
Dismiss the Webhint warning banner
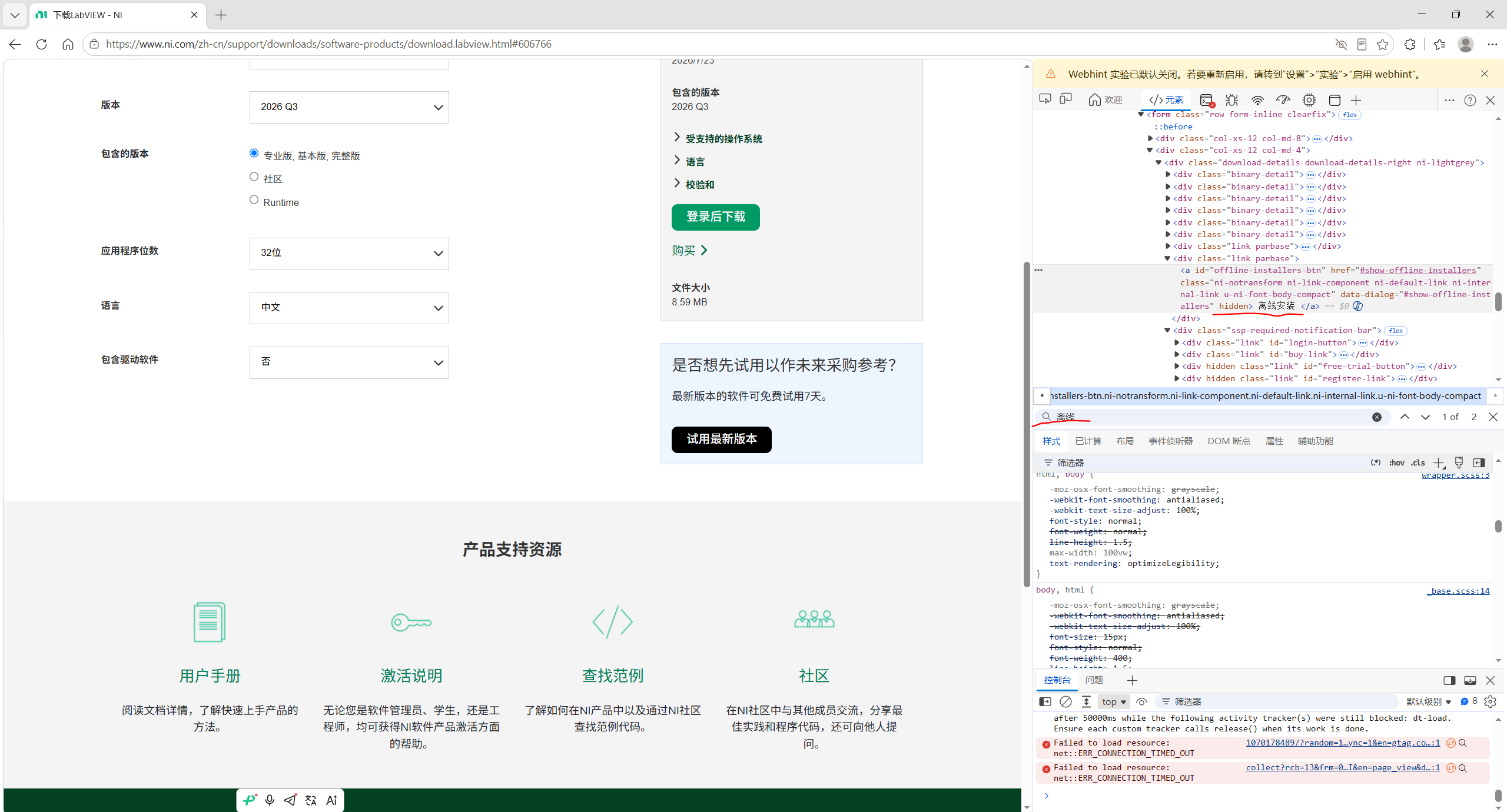[x=1485, y=74]
